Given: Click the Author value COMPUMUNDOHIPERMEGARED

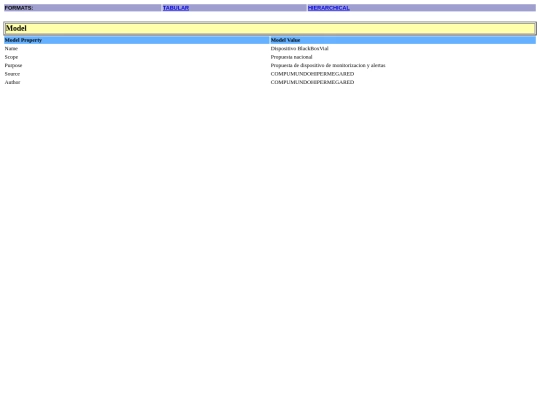Looking at the screenshot, I should (312, 82).
